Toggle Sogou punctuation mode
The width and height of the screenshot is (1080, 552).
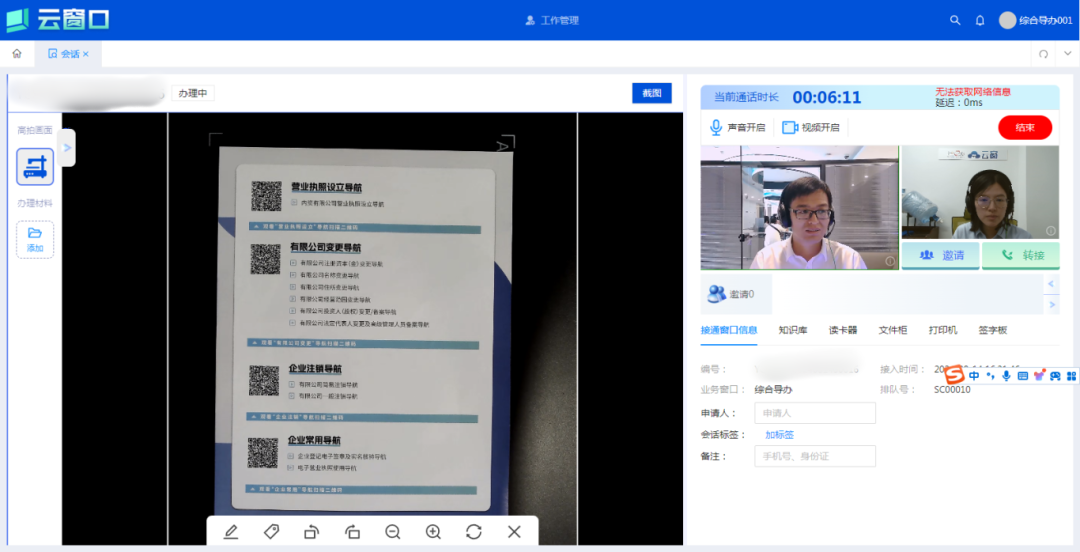pyautogui.click(x=990, y=376)
